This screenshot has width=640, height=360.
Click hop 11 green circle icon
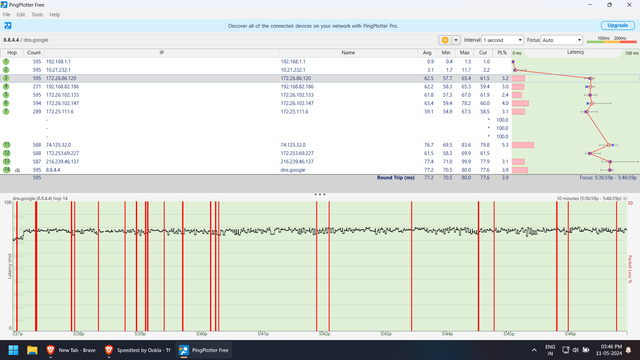6,145
